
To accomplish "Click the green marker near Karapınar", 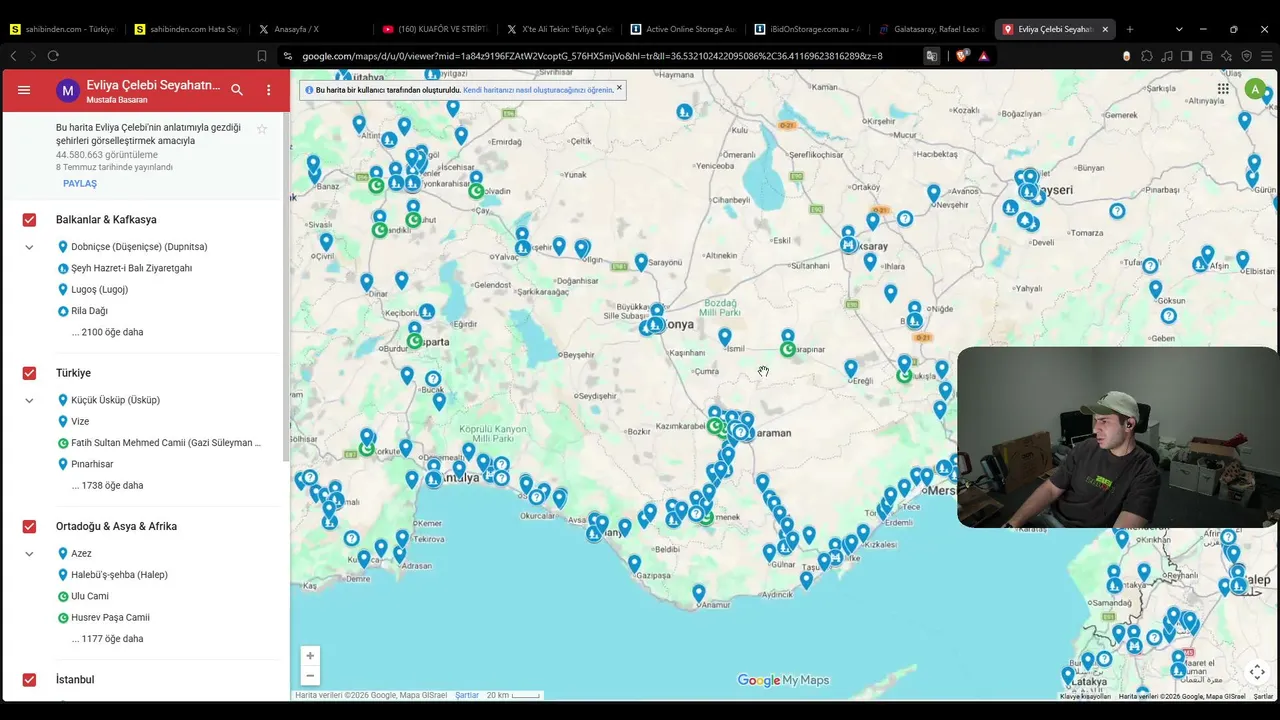I will coord(788,349).
